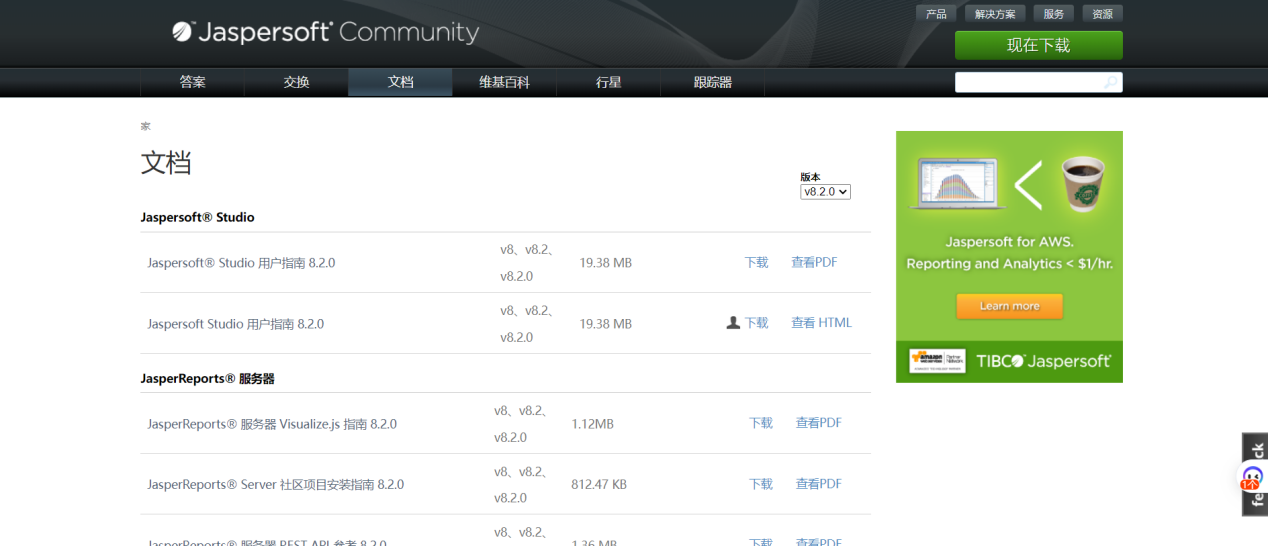Click the search magnifier icon

click(1111, 82)
